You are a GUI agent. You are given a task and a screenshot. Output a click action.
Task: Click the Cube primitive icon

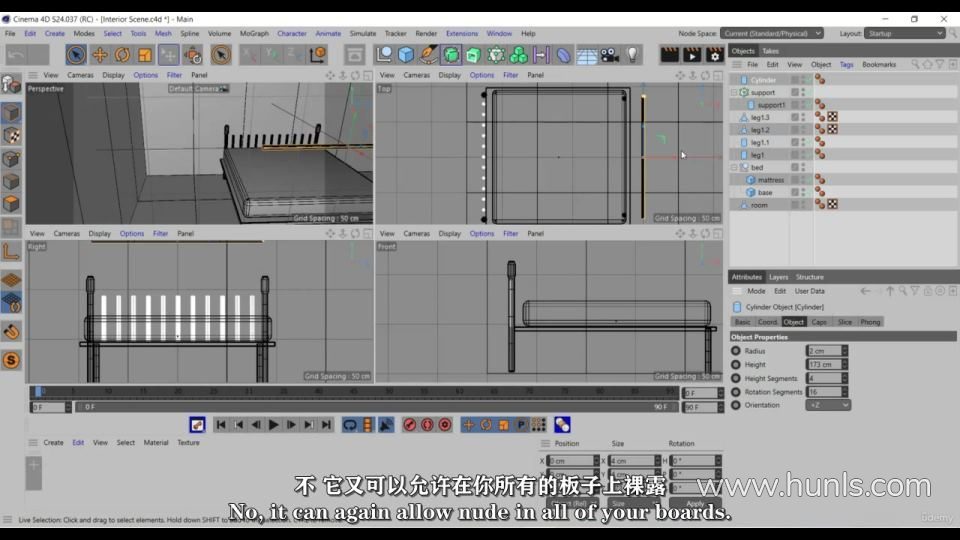pos(406,55)
